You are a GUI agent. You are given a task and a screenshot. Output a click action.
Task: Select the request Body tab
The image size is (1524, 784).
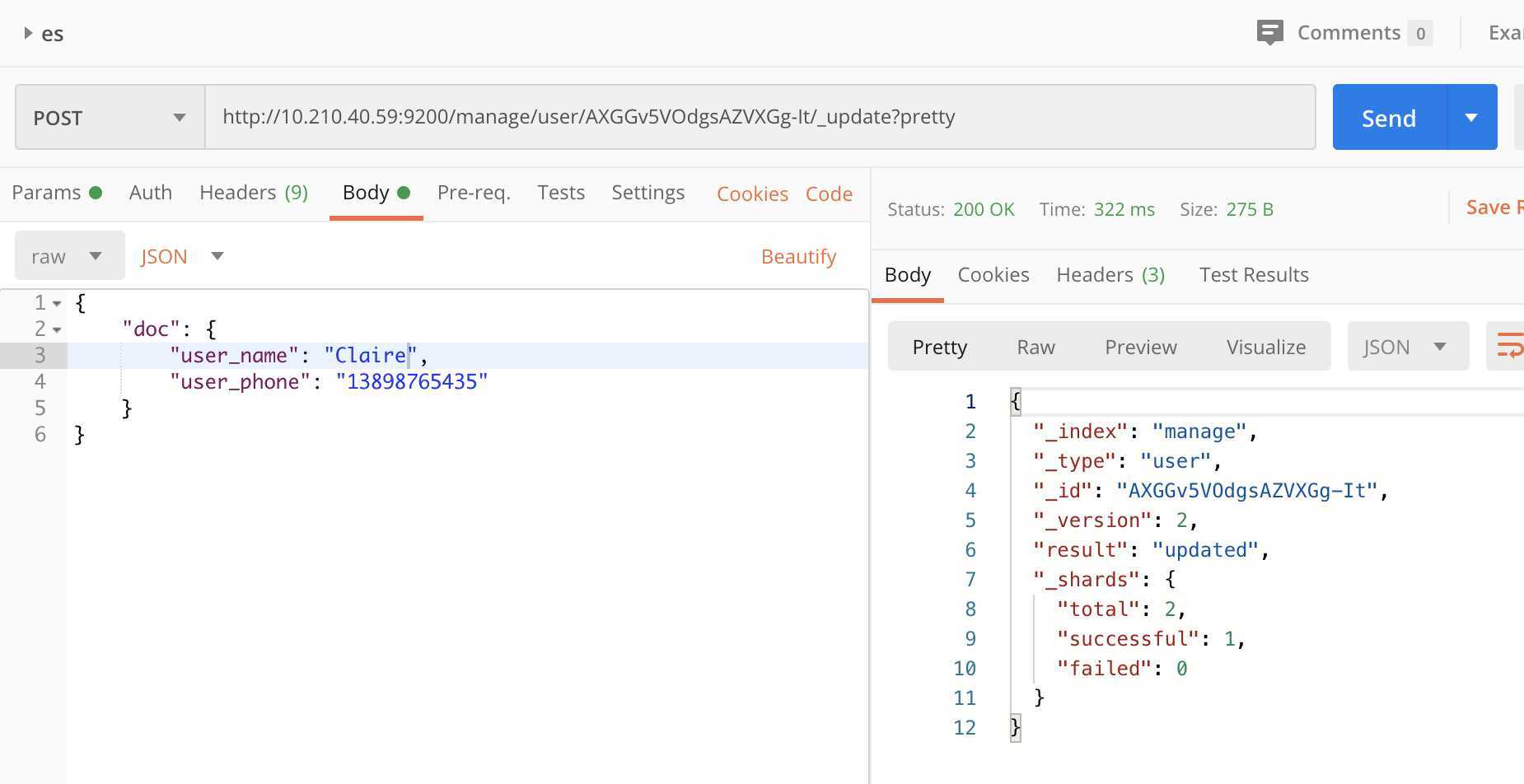[376, 193]
